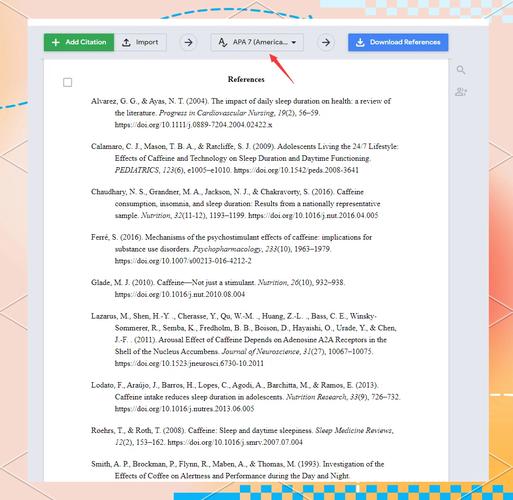Open the Lazarus 2011 jneurosci DOI link
513x500 pixels.
pyautogui.click(x=189, y=364)
